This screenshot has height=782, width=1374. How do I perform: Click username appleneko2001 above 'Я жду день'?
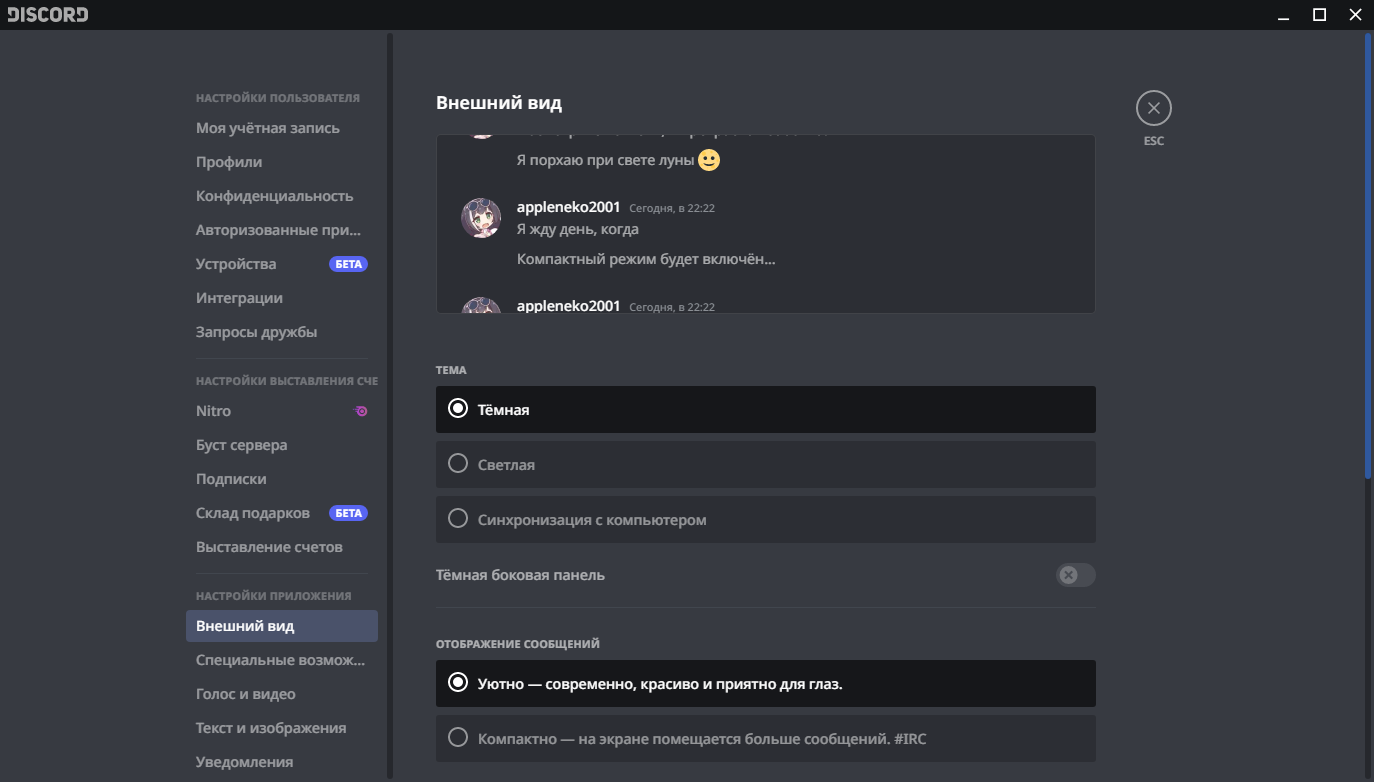click(568, 207)
